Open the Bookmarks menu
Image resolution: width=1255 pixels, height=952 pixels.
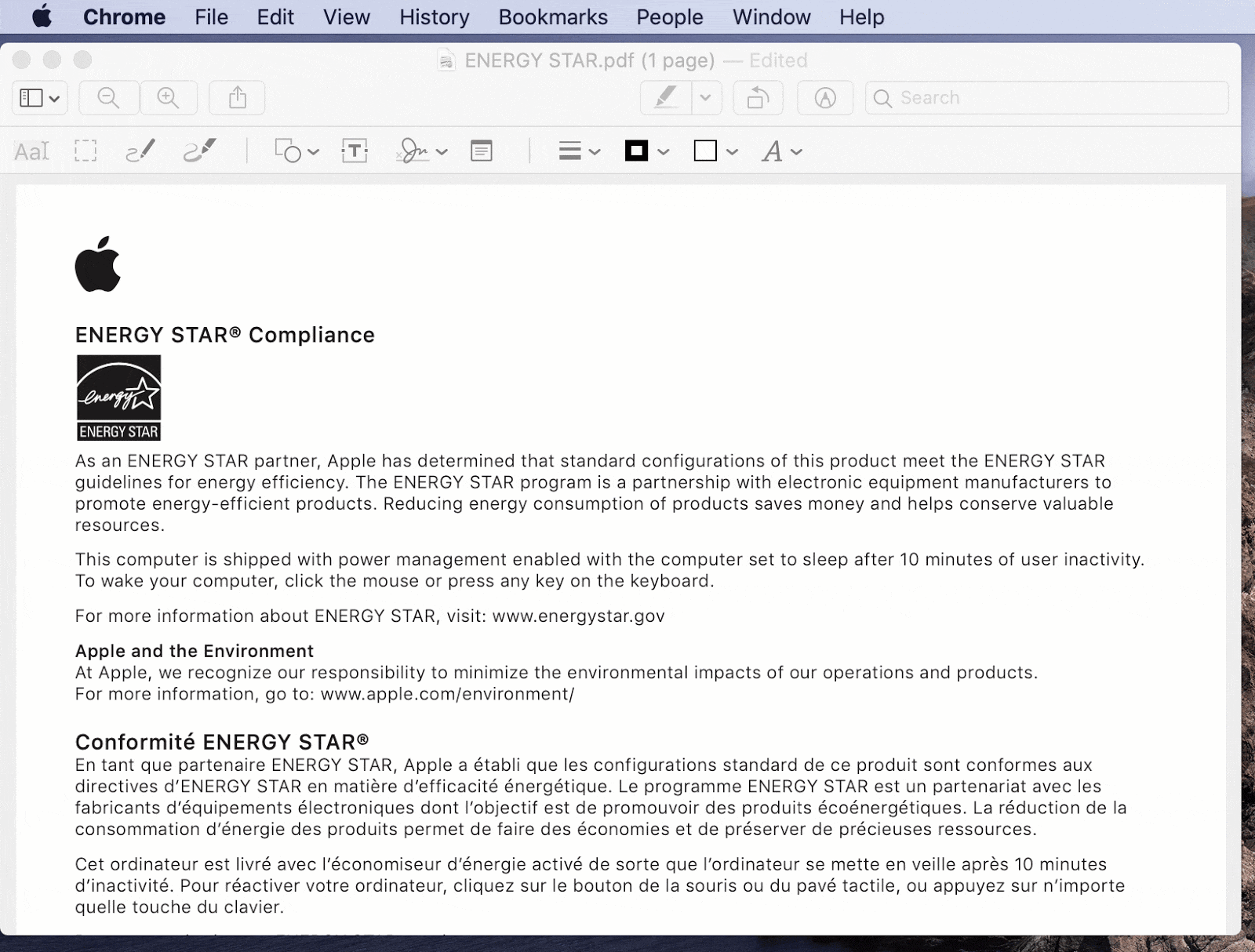[553, 16]
